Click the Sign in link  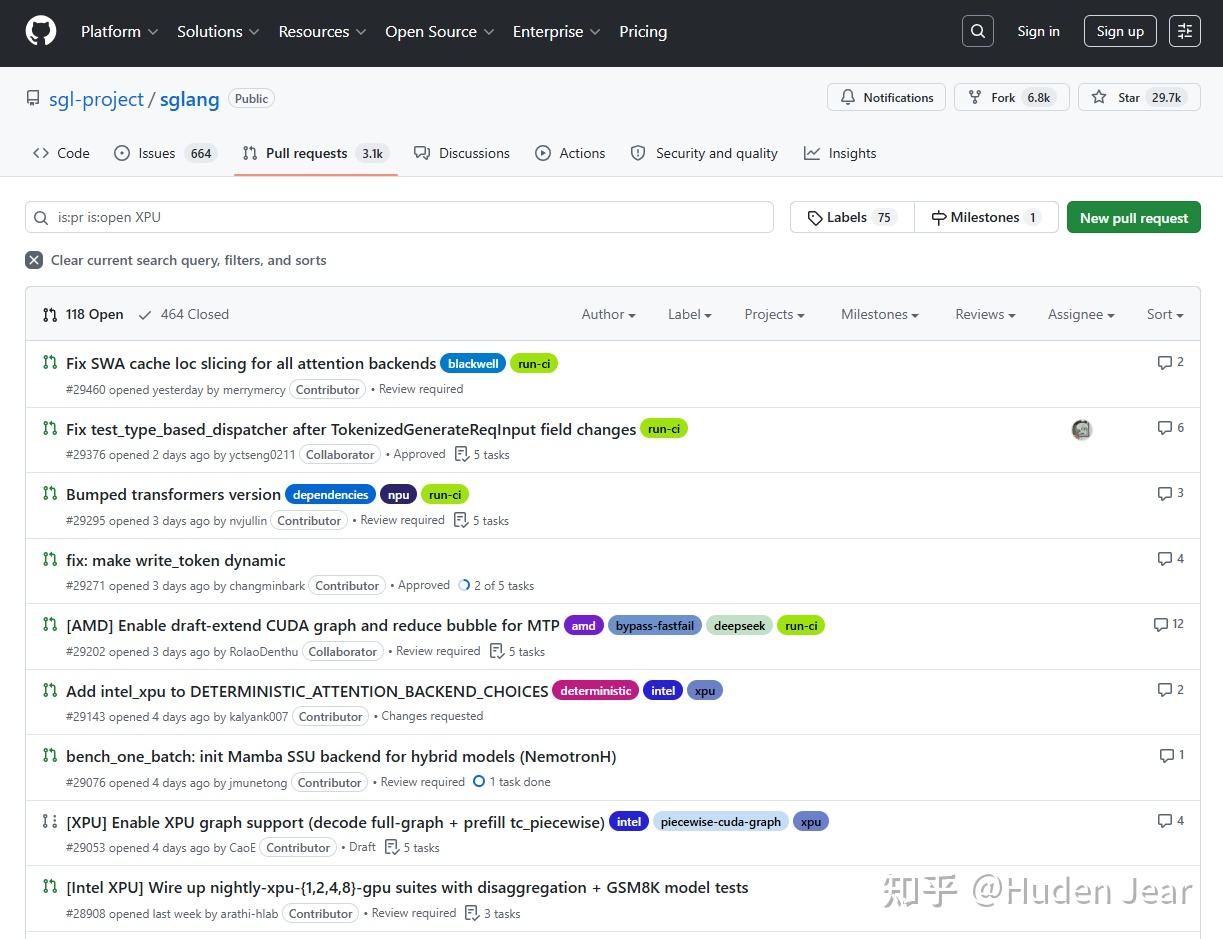pyautogui.click(x=1038, y=31)
